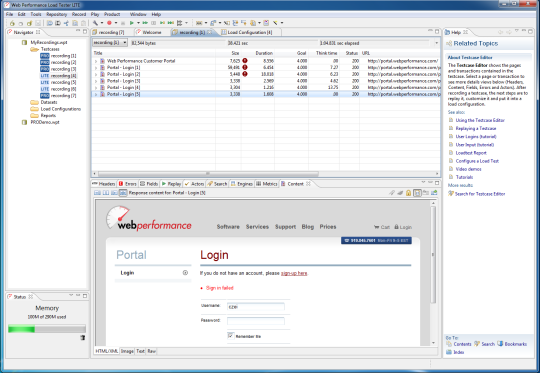Select Load Configurations folder in Navigator
Viewport: 540px width, 373px height.
coord(61,109)
